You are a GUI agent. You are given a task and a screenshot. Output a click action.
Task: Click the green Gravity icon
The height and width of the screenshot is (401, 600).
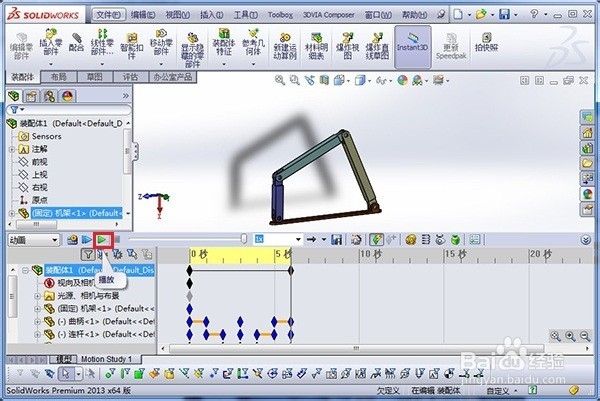coord(455,240)
